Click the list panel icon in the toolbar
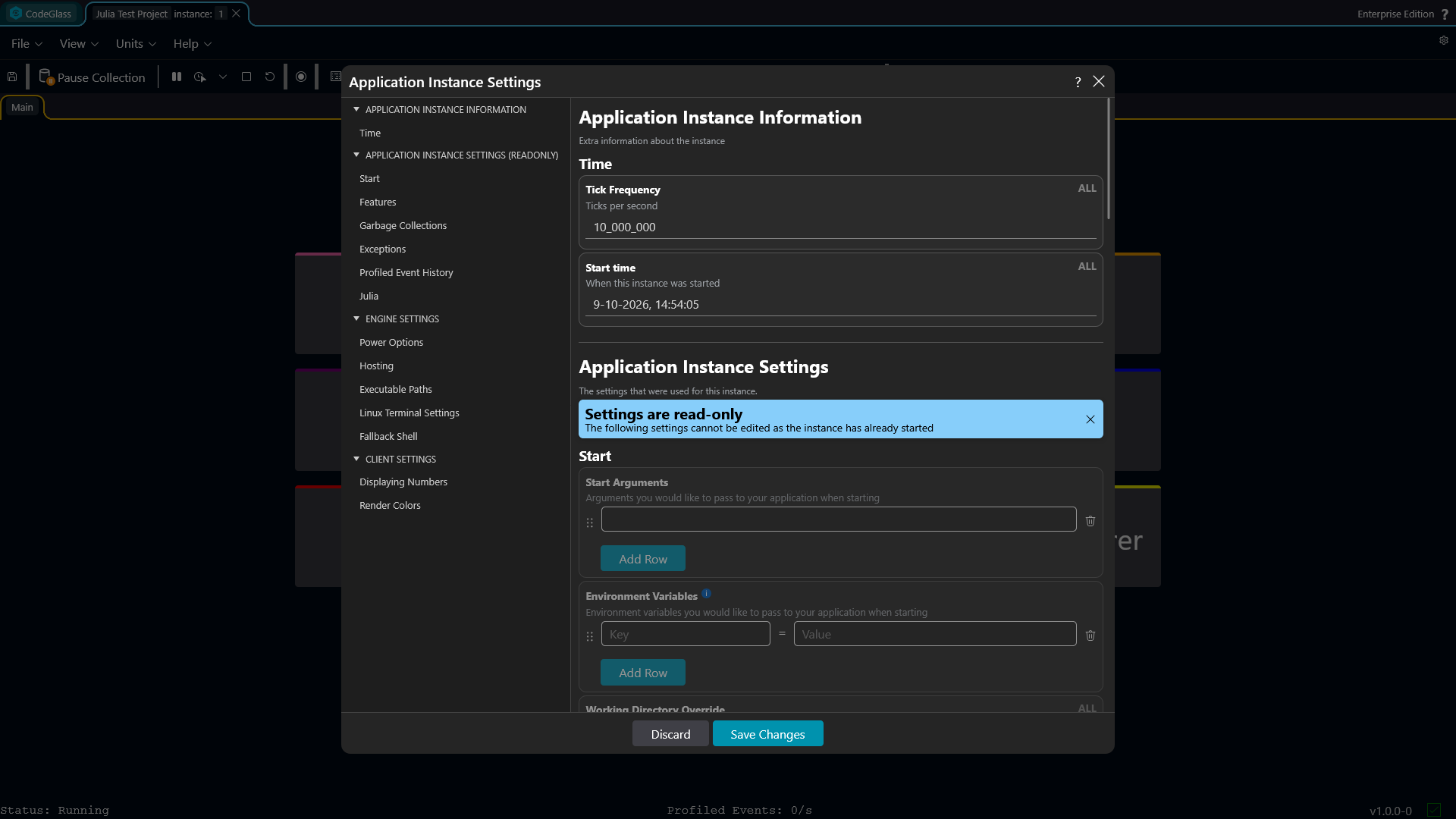 click(335, 77)
